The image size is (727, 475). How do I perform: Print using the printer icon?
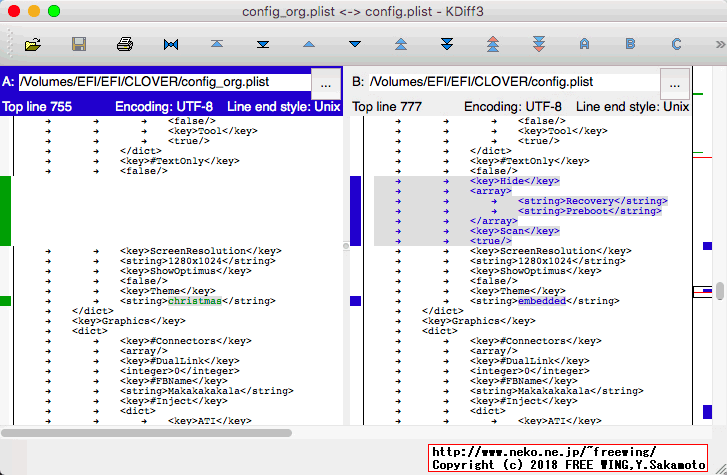click(x=125, y=45)
